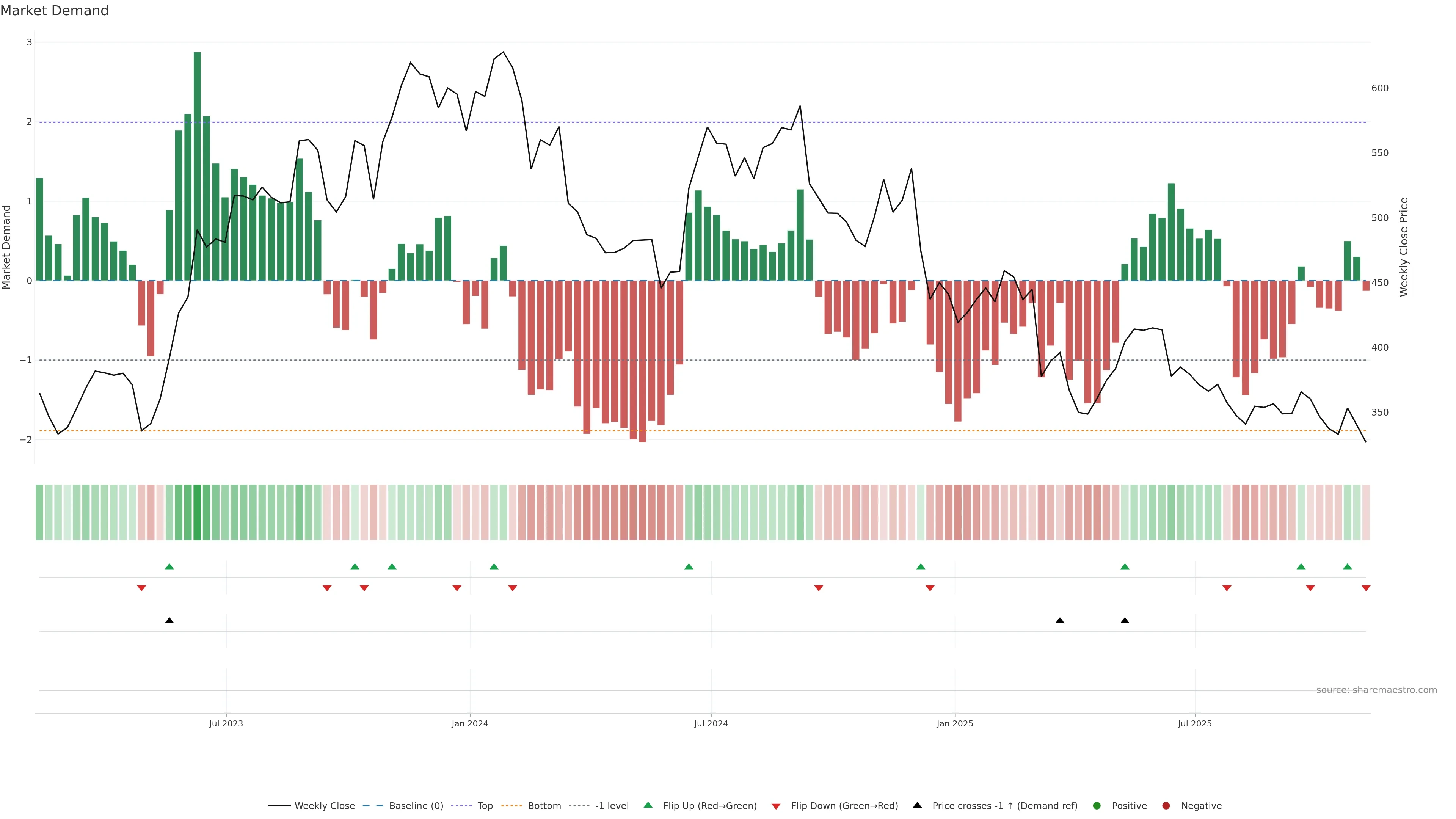The image size is (1456, 819).
Task: Click the first black price-cross marker triangle
Action: click(169, 621)
